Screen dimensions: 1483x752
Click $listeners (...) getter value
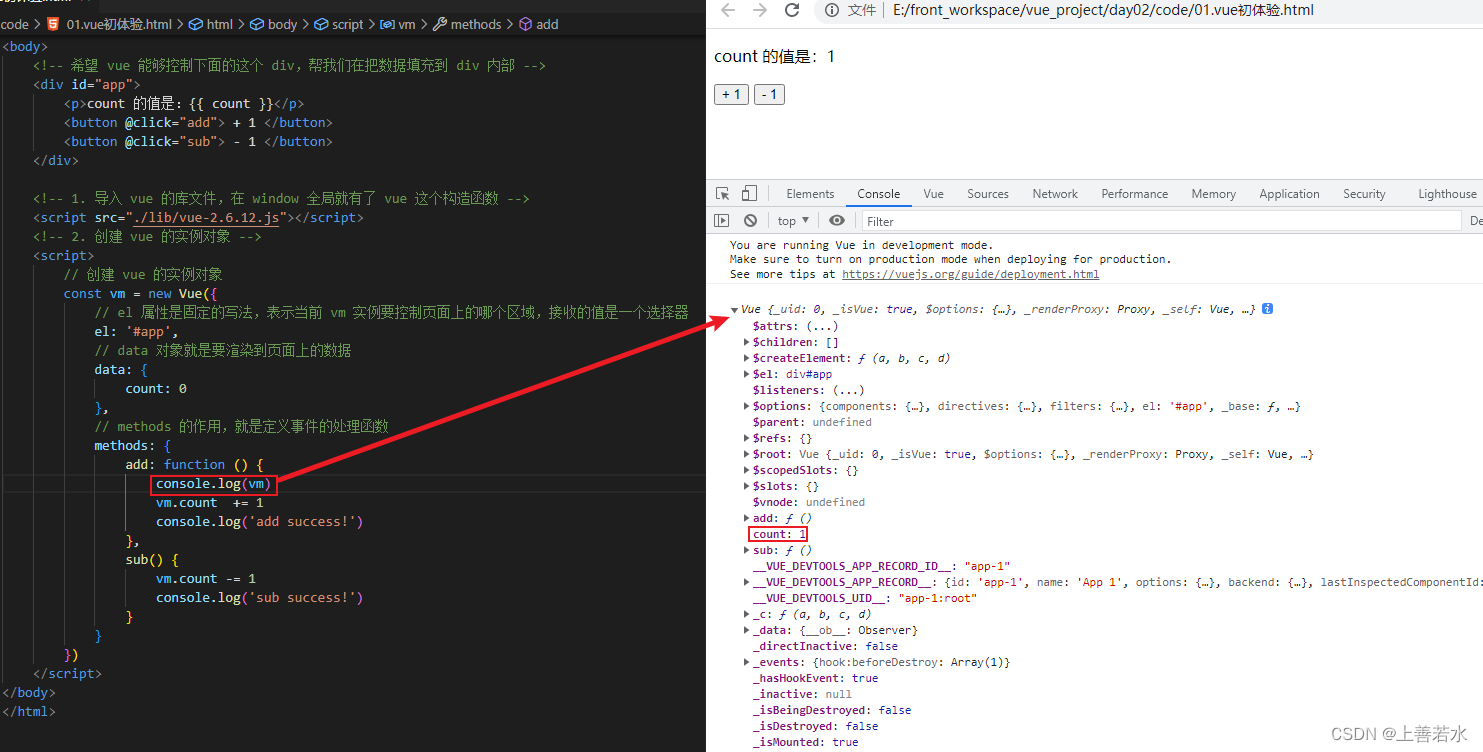coord(850,390)
